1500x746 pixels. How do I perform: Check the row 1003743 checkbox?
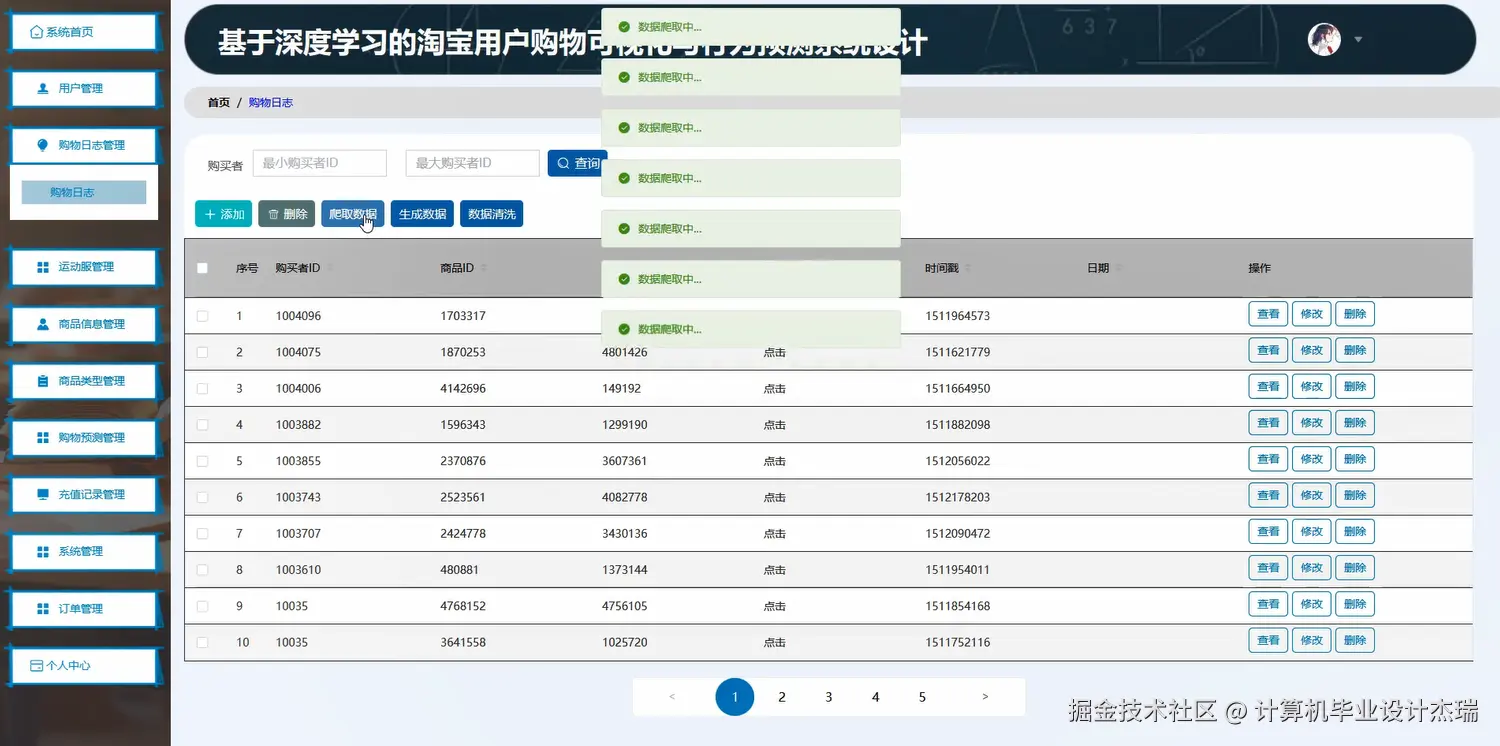click(203, 497)
